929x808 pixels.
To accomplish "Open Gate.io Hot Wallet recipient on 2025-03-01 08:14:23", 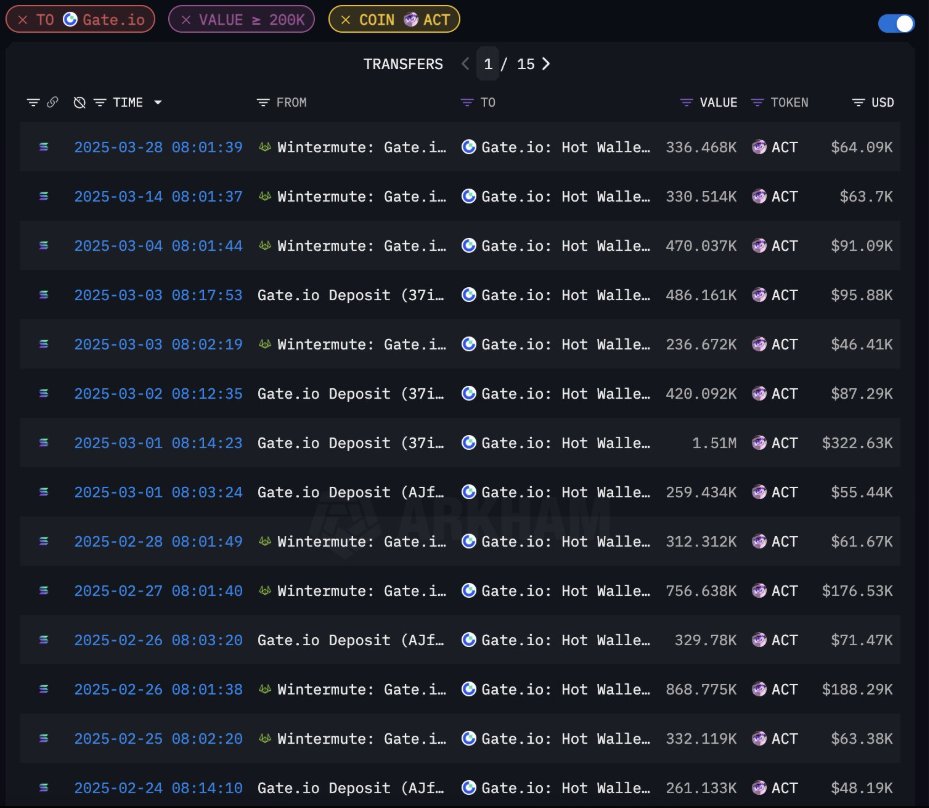I will (x=565, y=443).
